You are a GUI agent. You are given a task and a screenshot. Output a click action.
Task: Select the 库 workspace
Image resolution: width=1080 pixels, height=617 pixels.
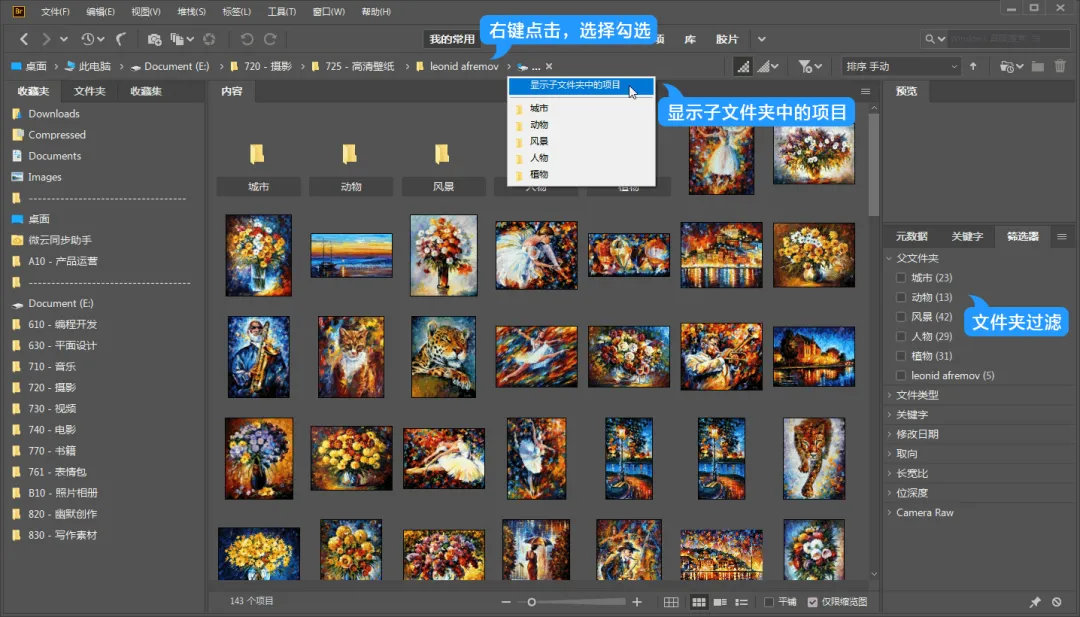(689, 39)
